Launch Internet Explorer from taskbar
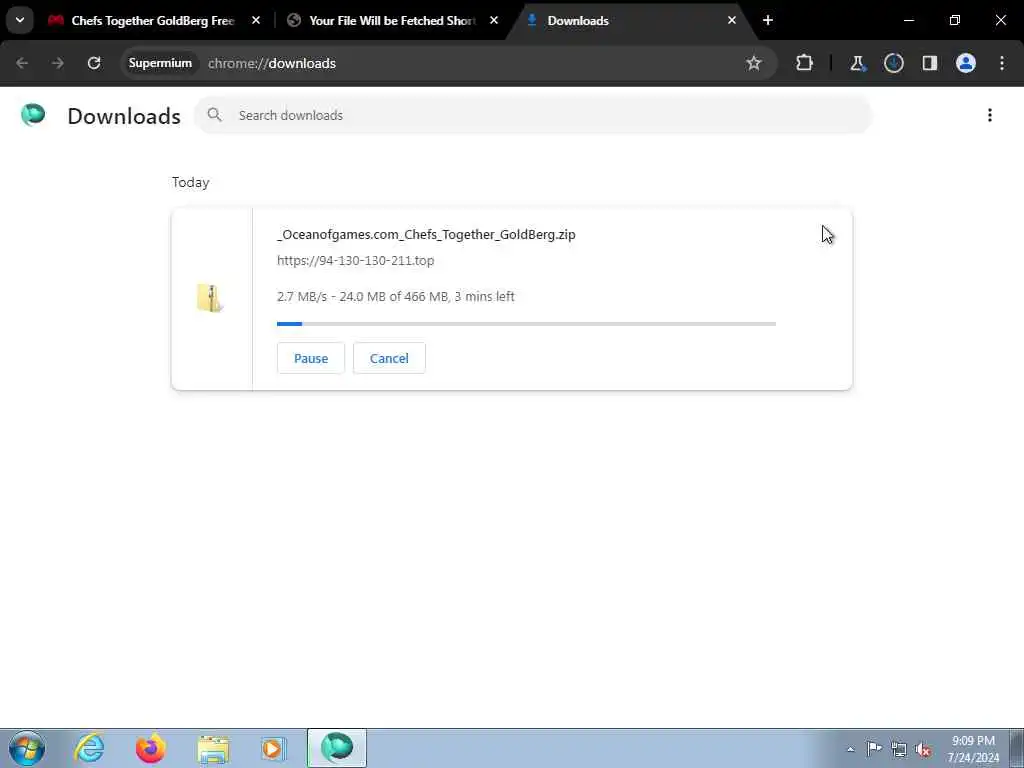The image size is (1024, 768). (x=89, y=748)
